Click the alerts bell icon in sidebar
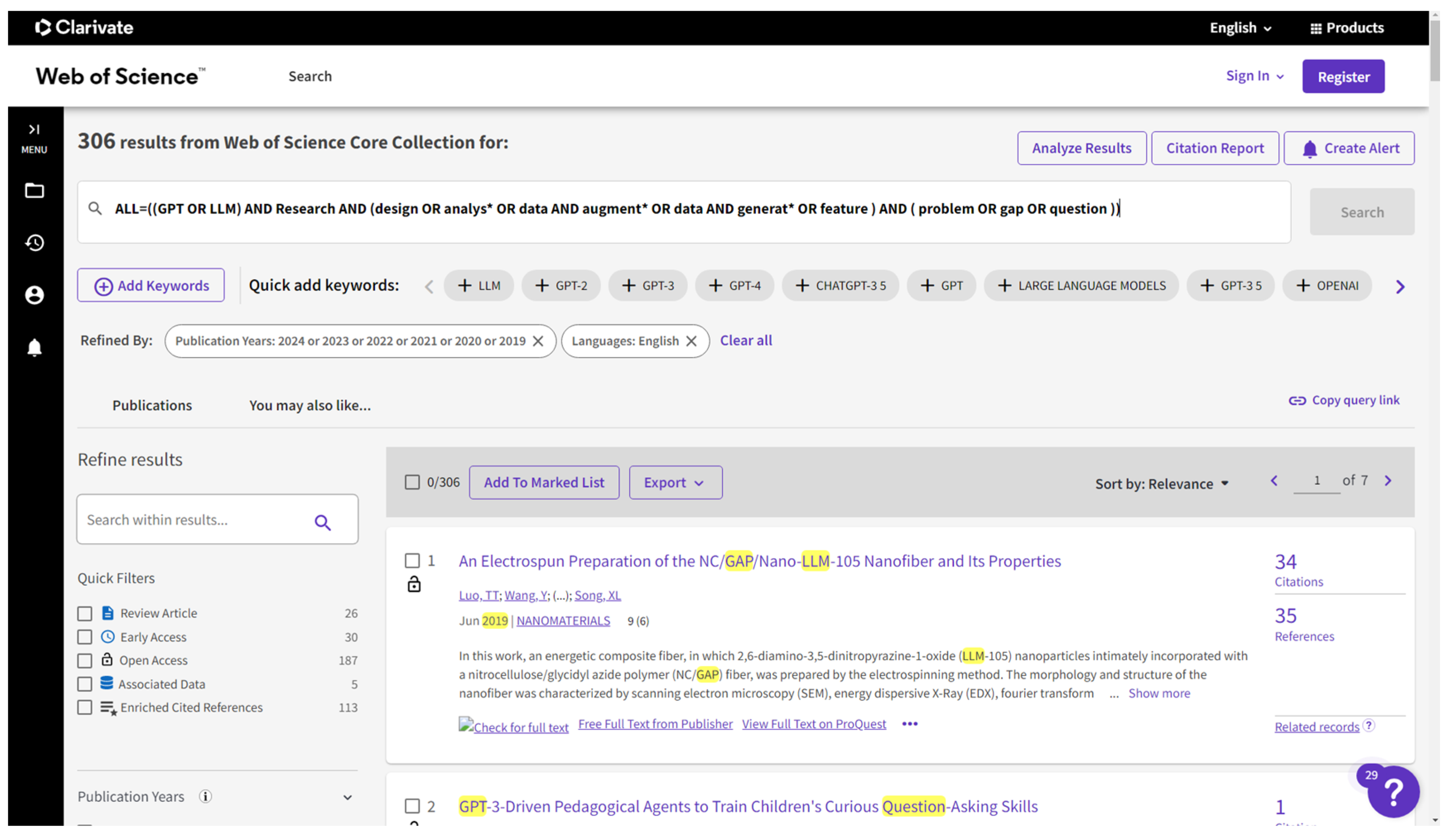The image size is (1449, 840). coord(34,347)
